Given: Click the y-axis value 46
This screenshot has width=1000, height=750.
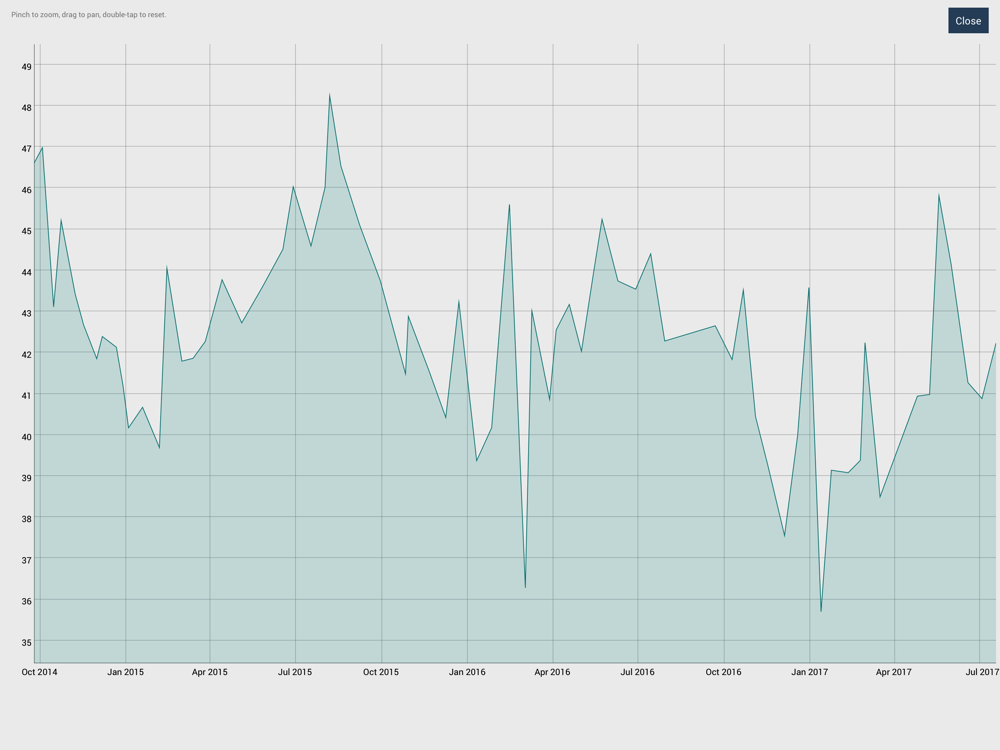Looking at the screenshot, I should click(x=26, y=189).
